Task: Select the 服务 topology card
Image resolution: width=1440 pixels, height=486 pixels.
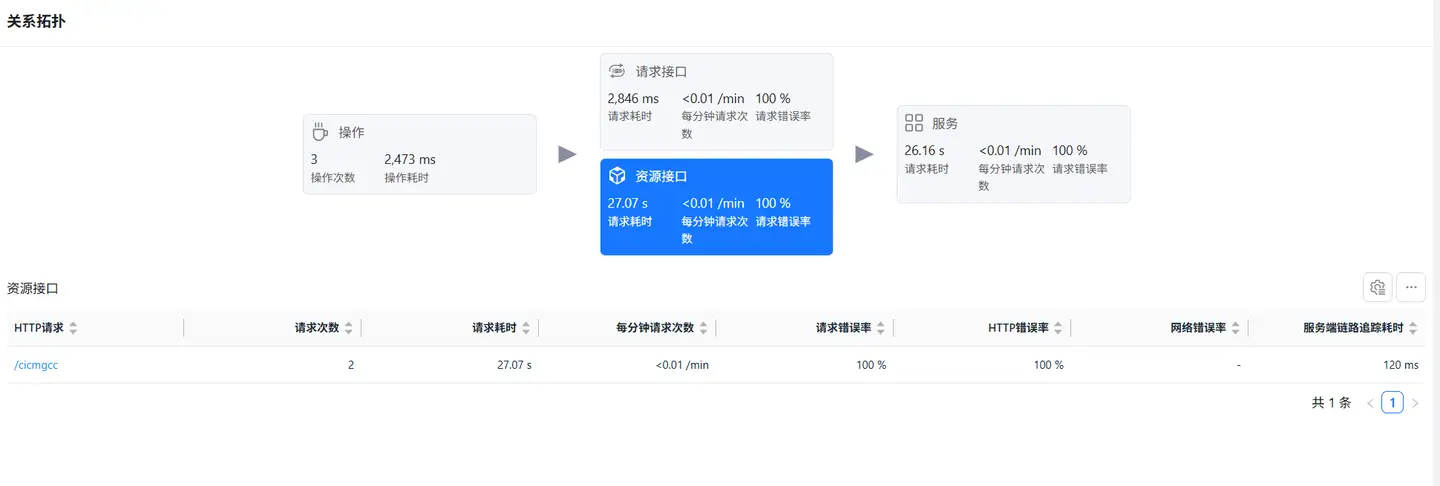Action: click(x=1013, y=155)
